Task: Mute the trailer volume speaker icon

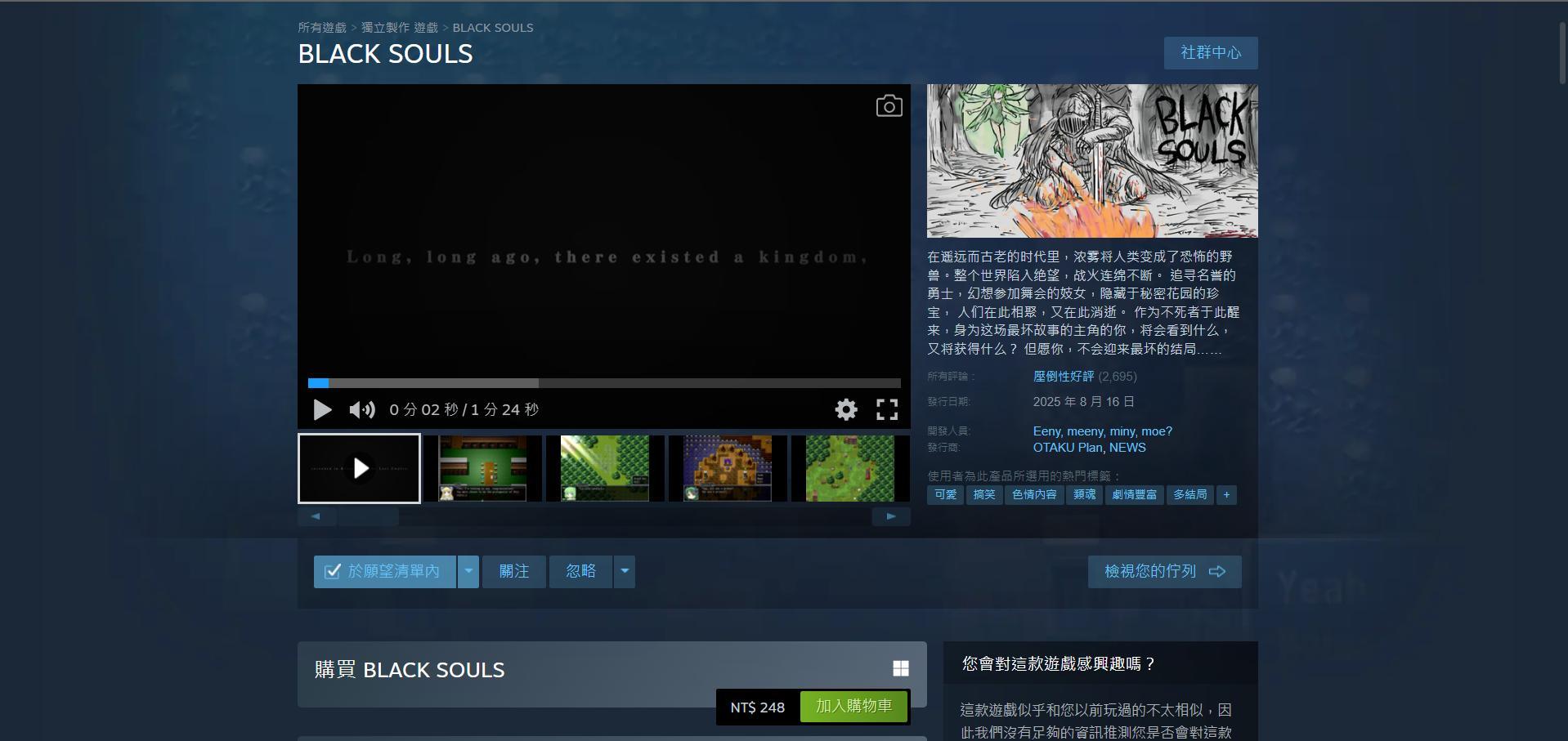Action: click(361, 409)
